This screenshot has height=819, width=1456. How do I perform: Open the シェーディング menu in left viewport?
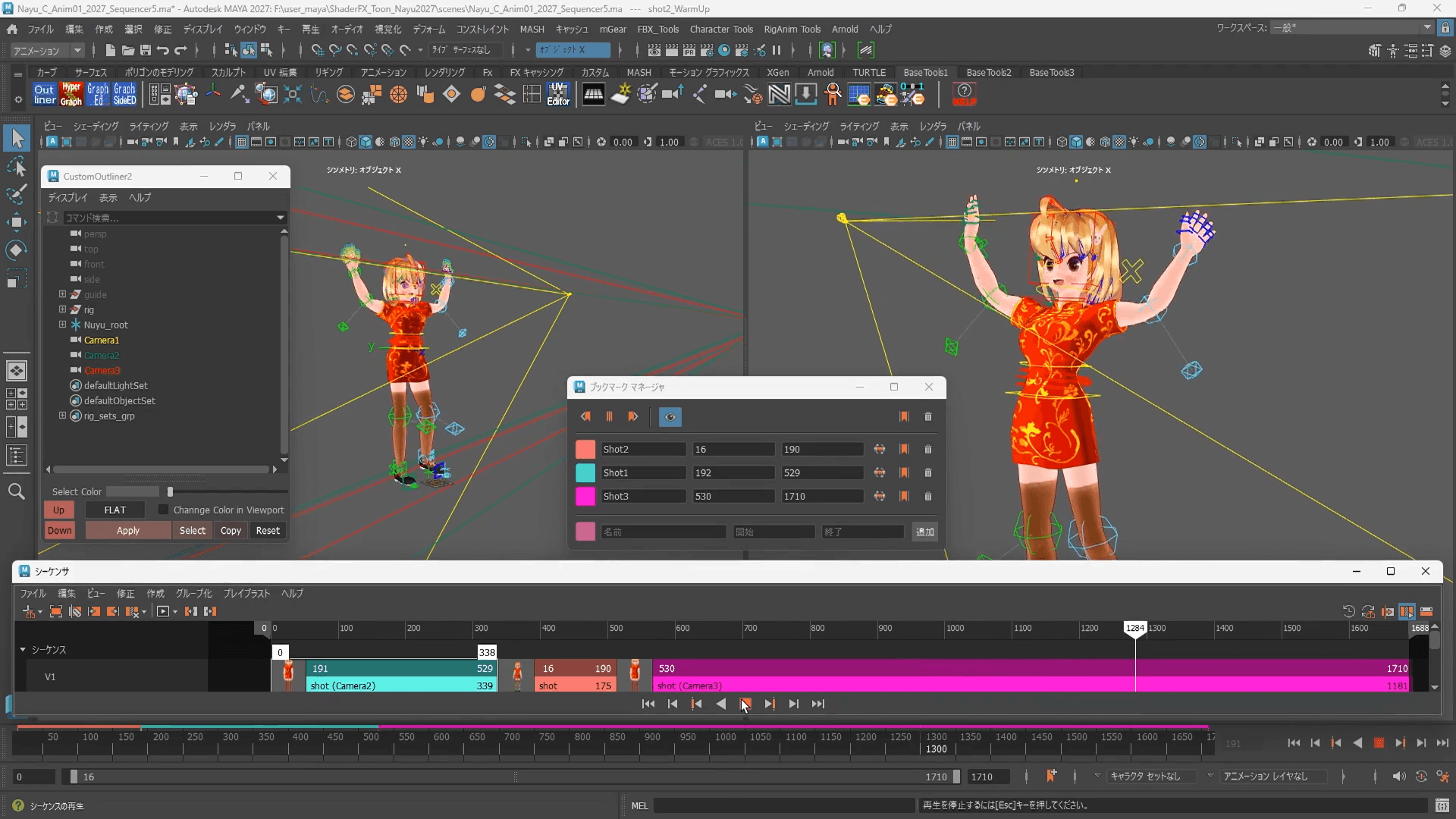(x=96, y=126)
